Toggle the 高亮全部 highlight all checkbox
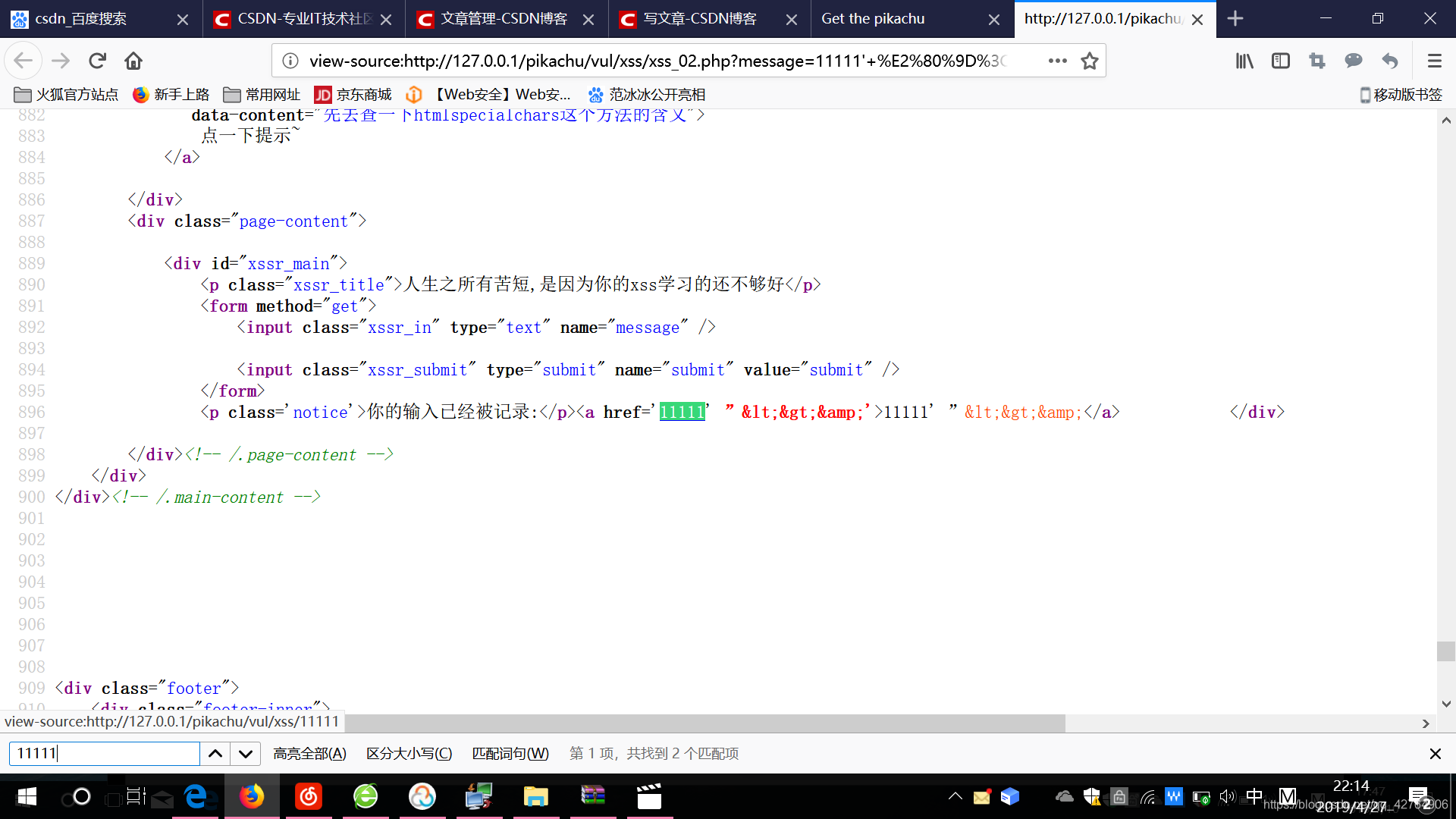Screen dimensions: 1456x819 [x=310, y=753]
